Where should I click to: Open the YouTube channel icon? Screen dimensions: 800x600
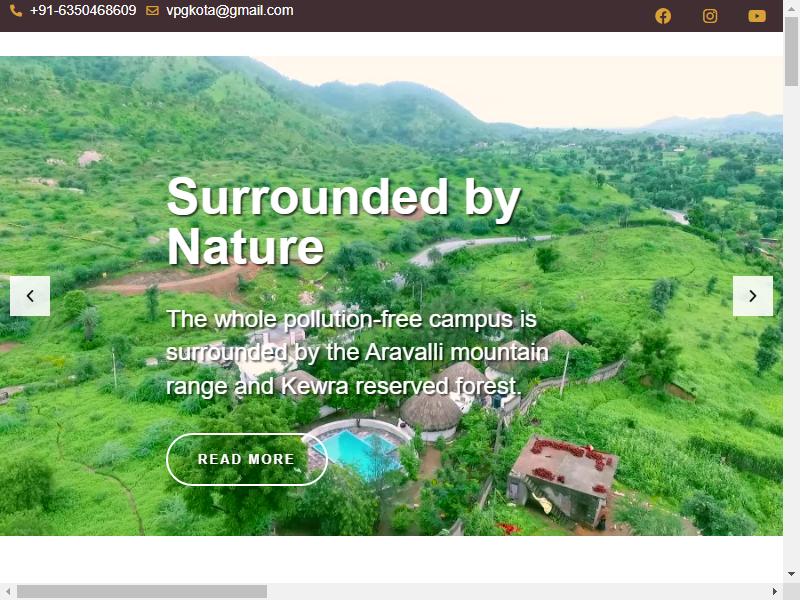757,16
